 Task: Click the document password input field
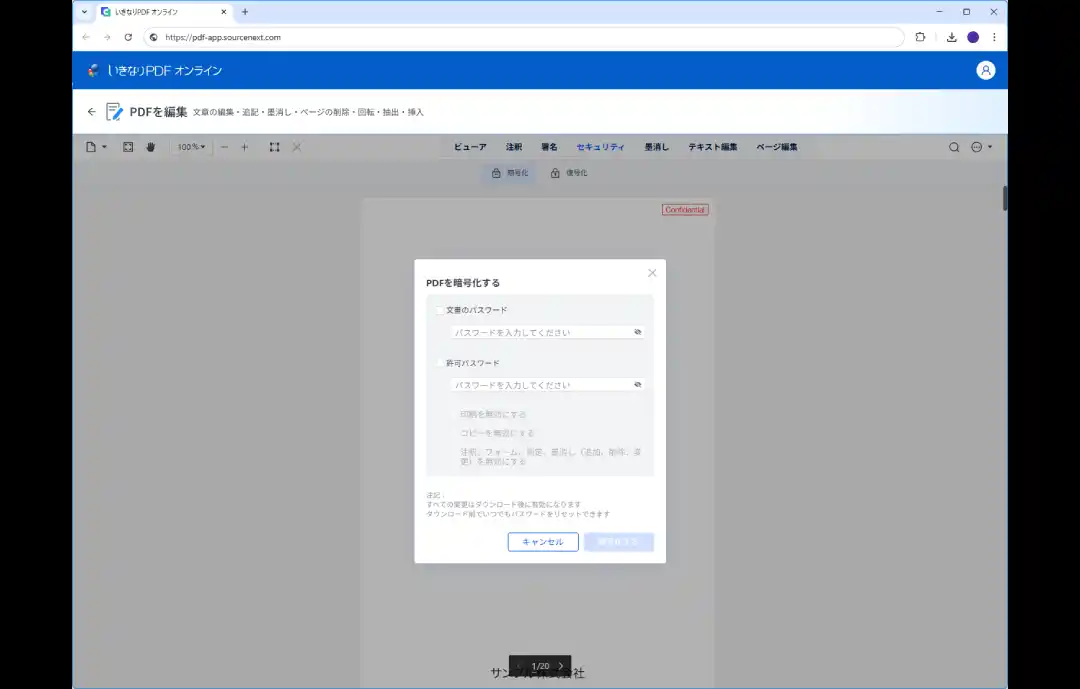(540, 332)
